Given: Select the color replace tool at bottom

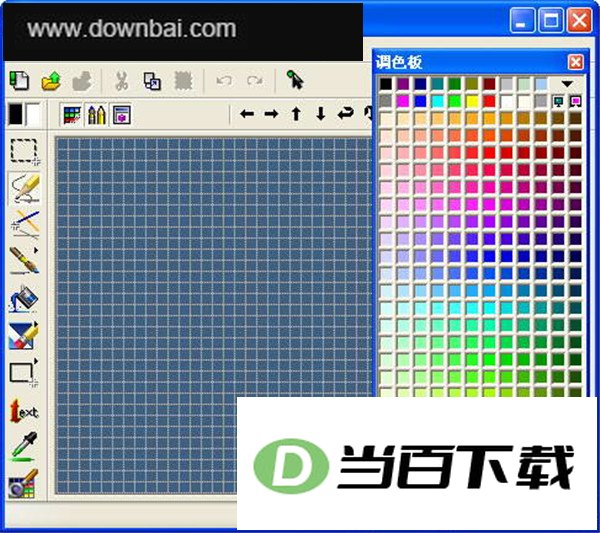Looking at the screenshot, I should coord(23,484).
